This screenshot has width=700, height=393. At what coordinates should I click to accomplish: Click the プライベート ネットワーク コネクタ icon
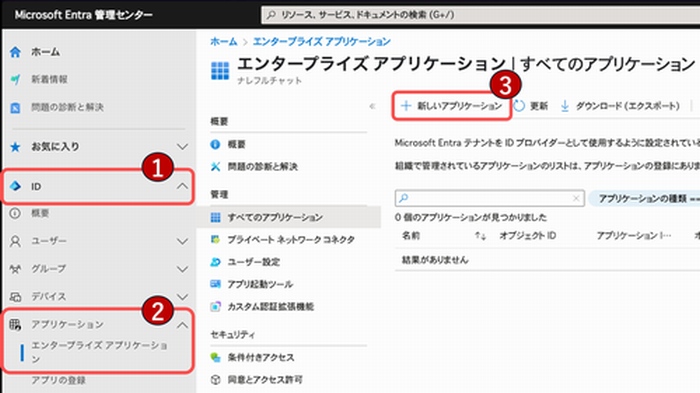[215, 240]
